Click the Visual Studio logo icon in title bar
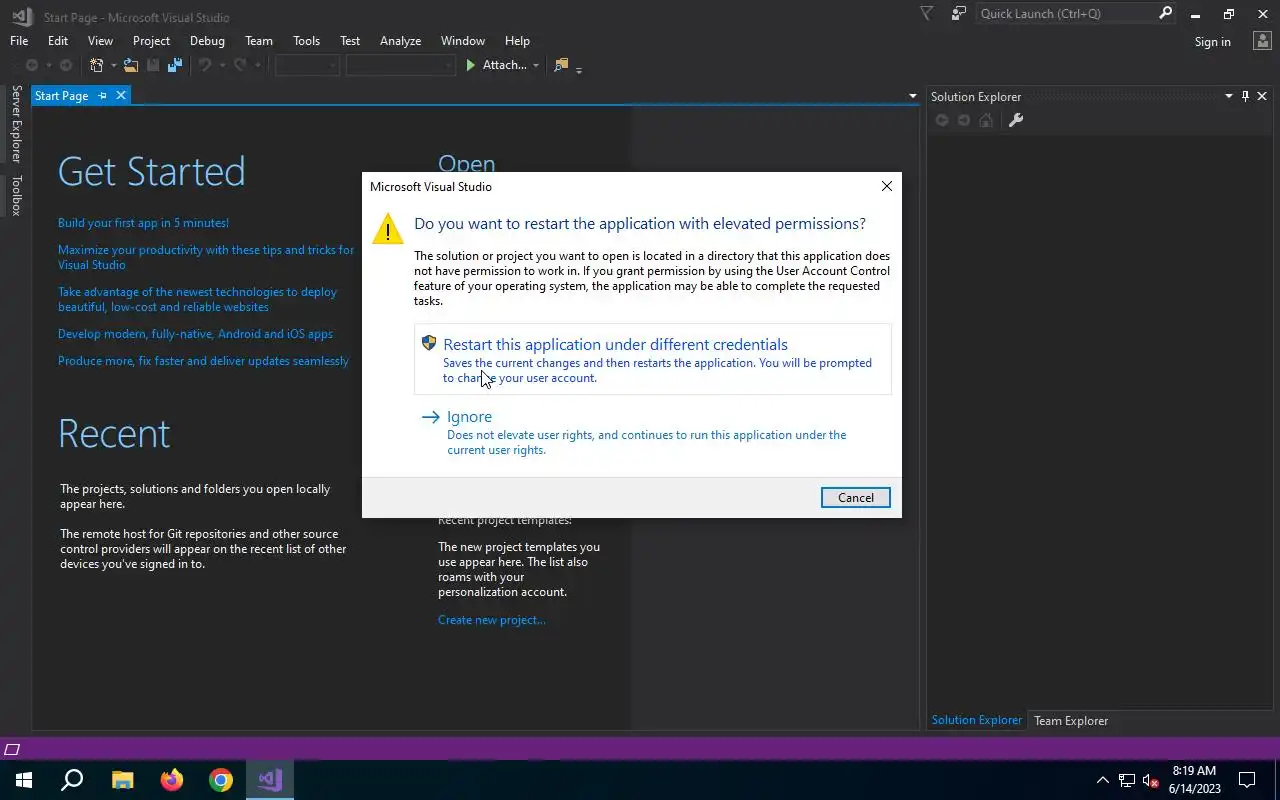Viewport: 1280px width, 800px height. click(21, 16)
